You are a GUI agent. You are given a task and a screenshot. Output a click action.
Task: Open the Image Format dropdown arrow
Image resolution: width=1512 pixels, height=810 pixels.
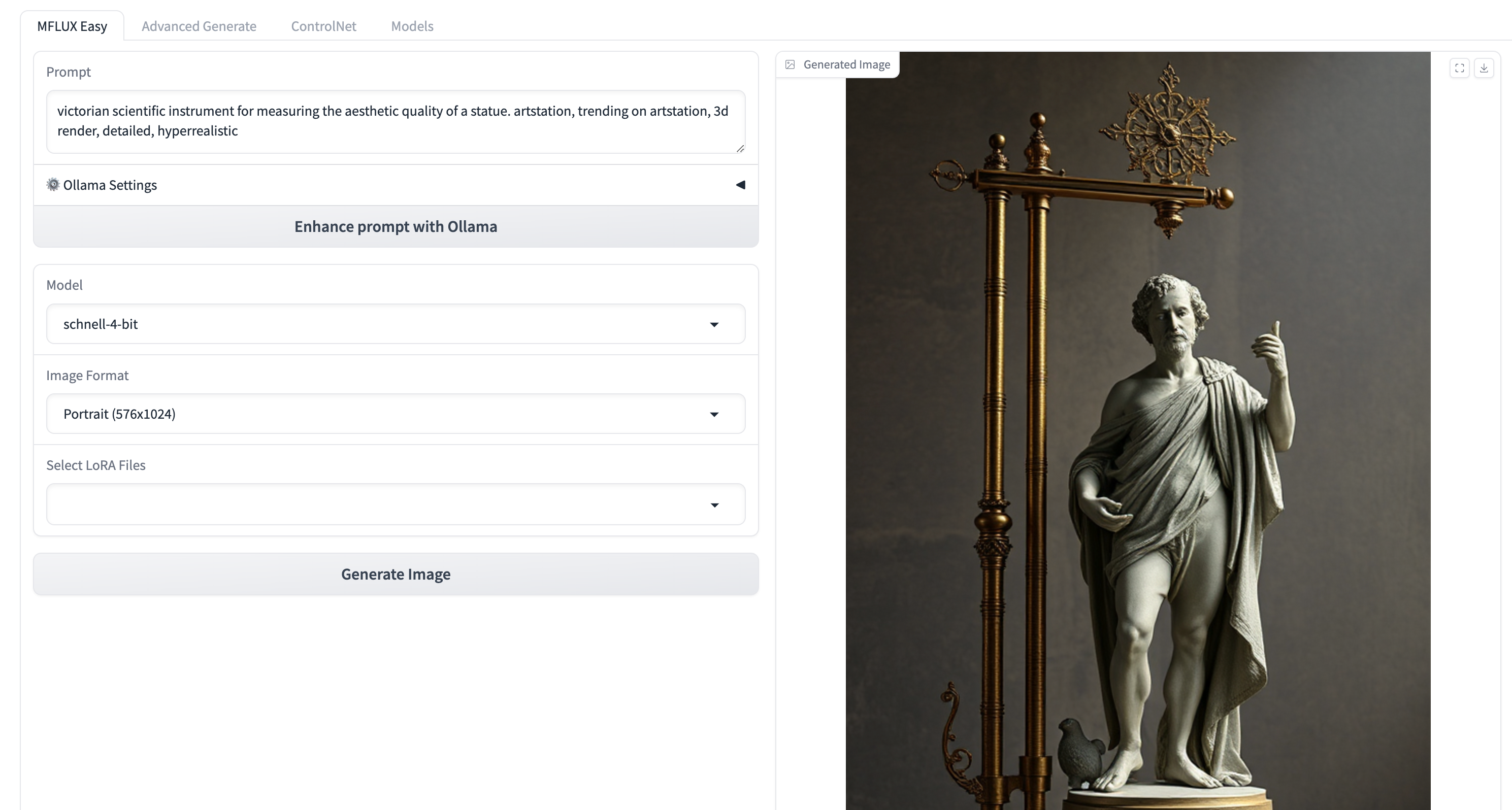(714, 414)
